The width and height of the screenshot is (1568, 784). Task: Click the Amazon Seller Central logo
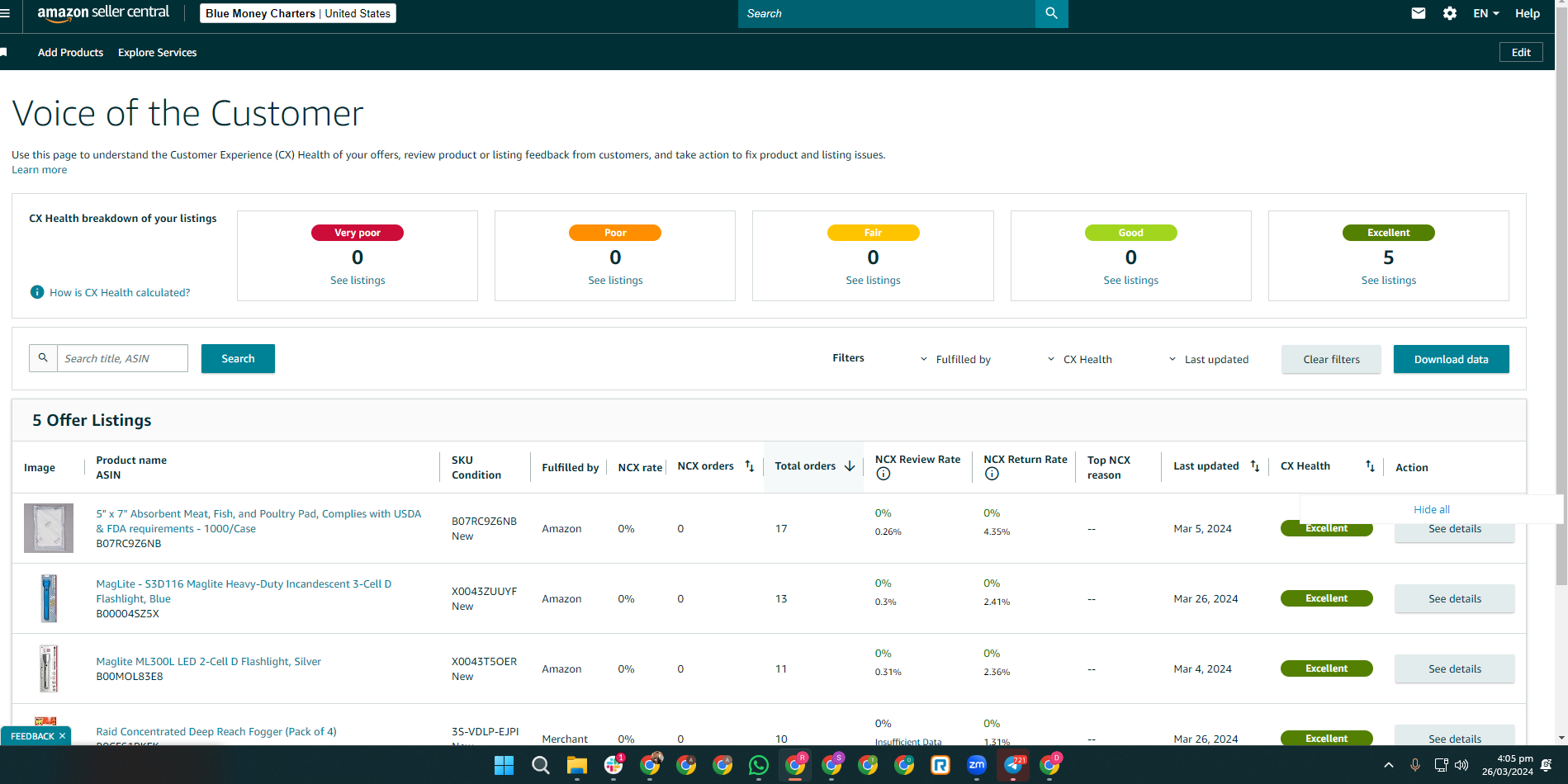[103, 13]
